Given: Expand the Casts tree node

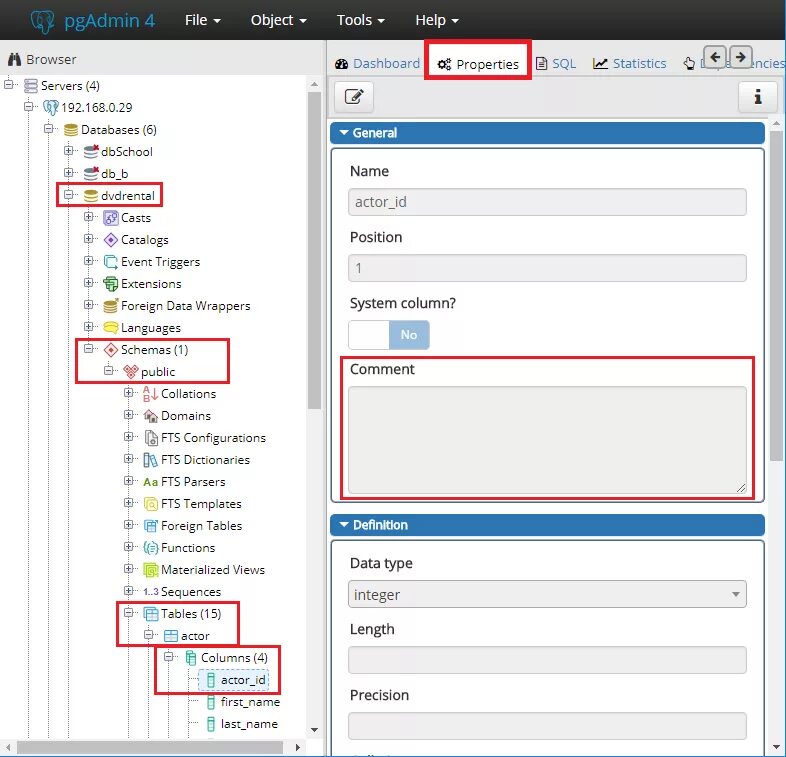Looking at the screenshot, I should click(89, 217).
